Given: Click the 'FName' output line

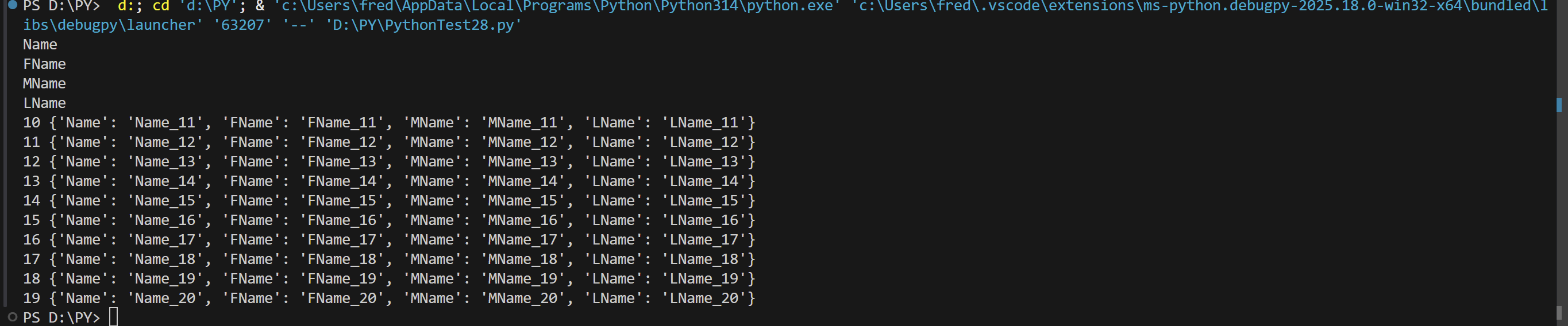Looking at the screenshot, I should pyautogui.click(x=44, y=64).
